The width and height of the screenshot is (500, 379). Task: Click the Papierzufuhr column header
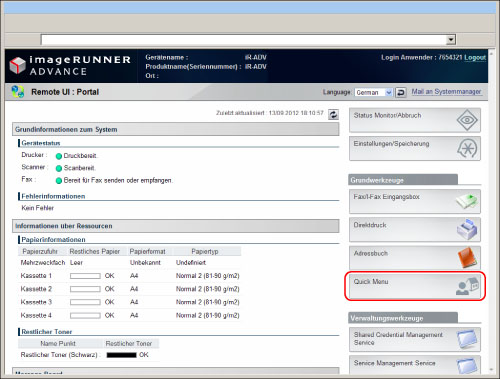[40, 251]
